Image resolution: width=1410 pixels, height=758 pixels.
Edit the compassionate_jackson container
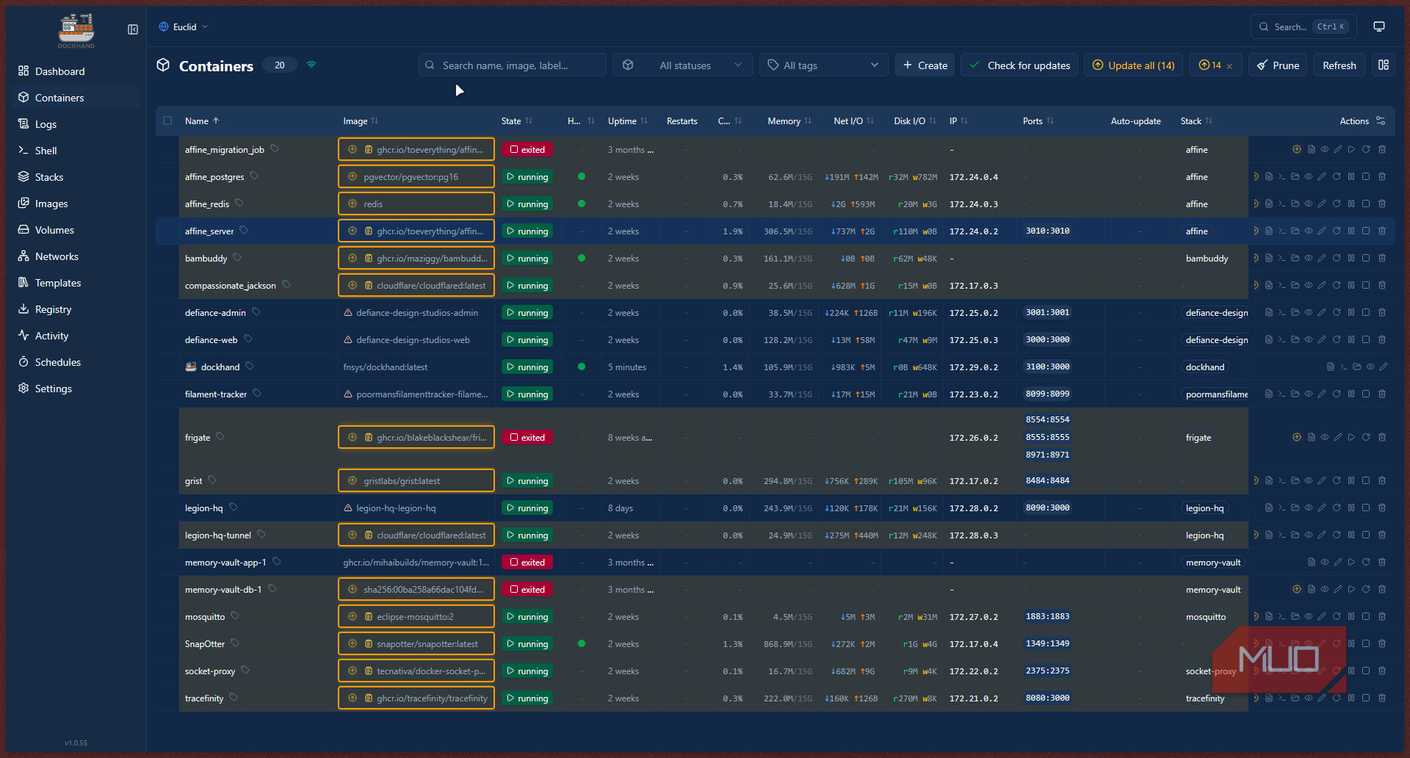point(1322,286)
